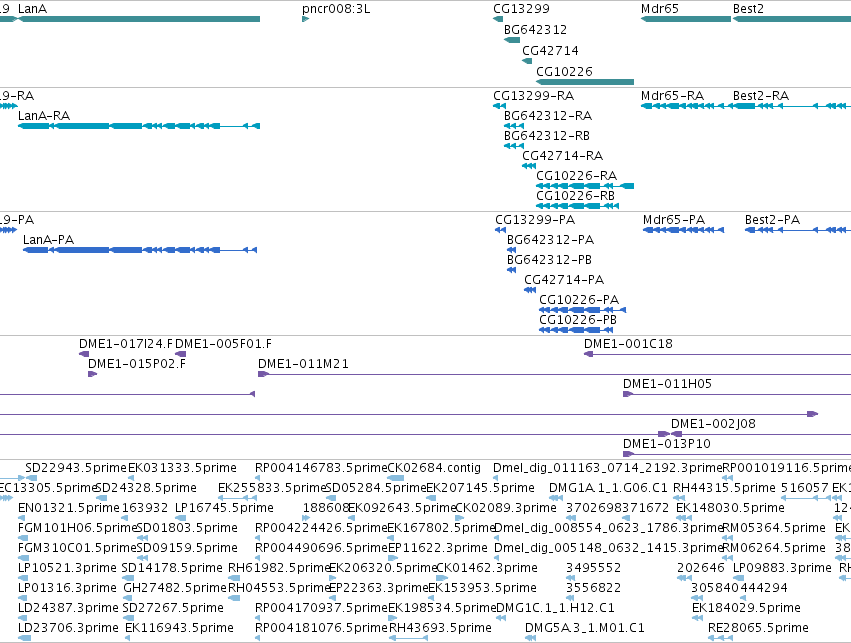Select the LP10521.3prime EST label
The image size is (851, 643).
pyautogui.click(x=67, y=568)
